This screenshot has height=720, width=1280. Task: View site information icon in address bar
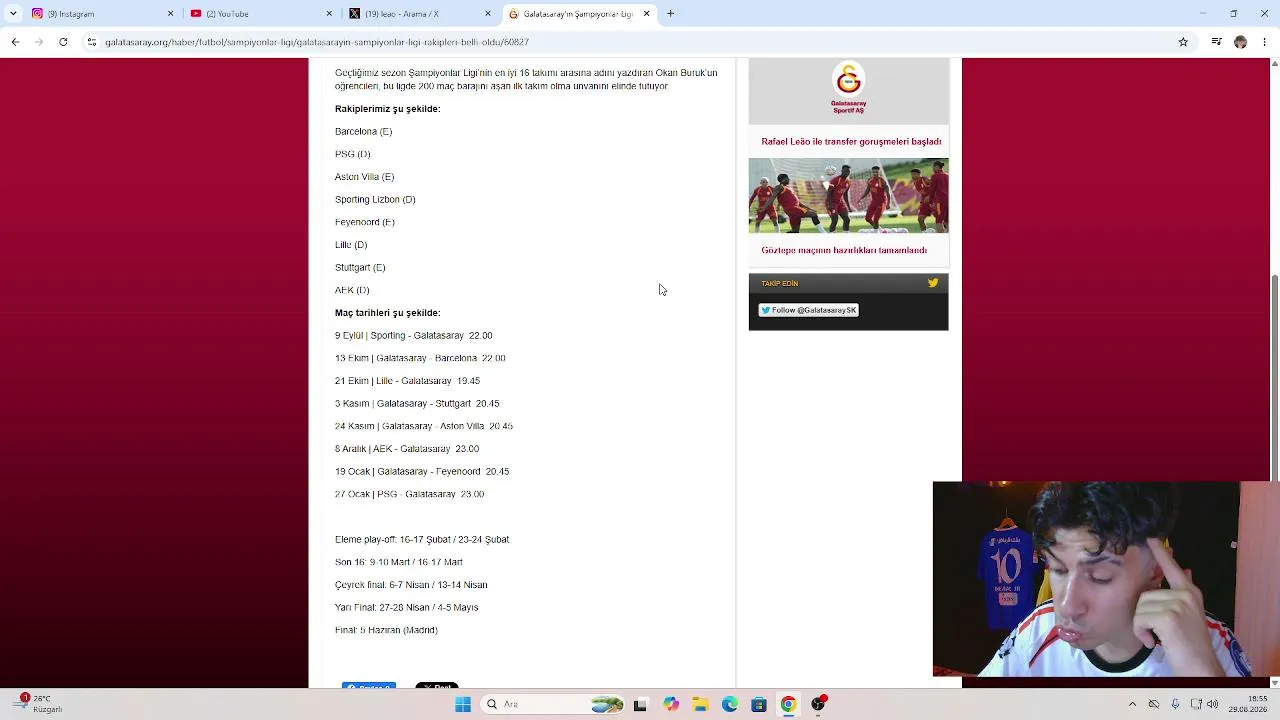(x=92, y=42)
